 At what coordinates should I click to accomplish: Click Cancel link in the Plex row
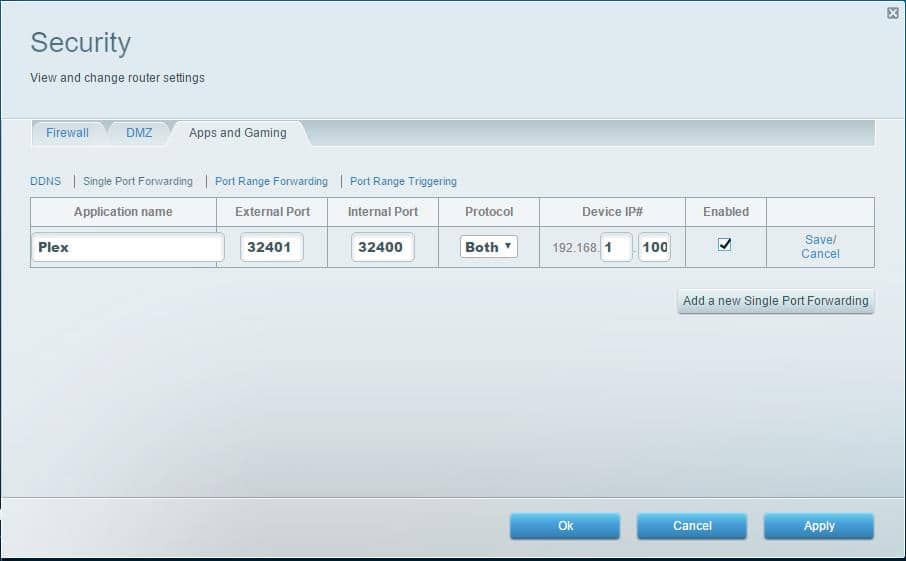(x=820, y=254)
